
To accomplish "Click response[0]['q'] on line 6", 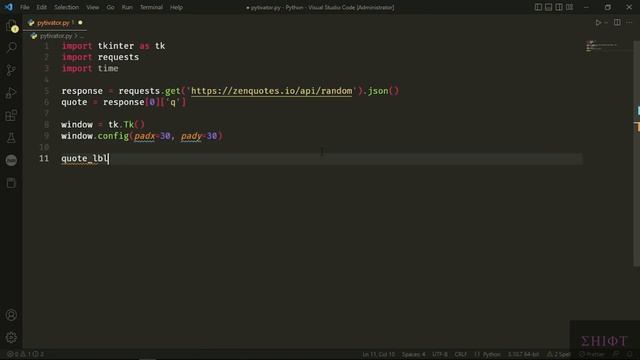I will pos(144,102).
